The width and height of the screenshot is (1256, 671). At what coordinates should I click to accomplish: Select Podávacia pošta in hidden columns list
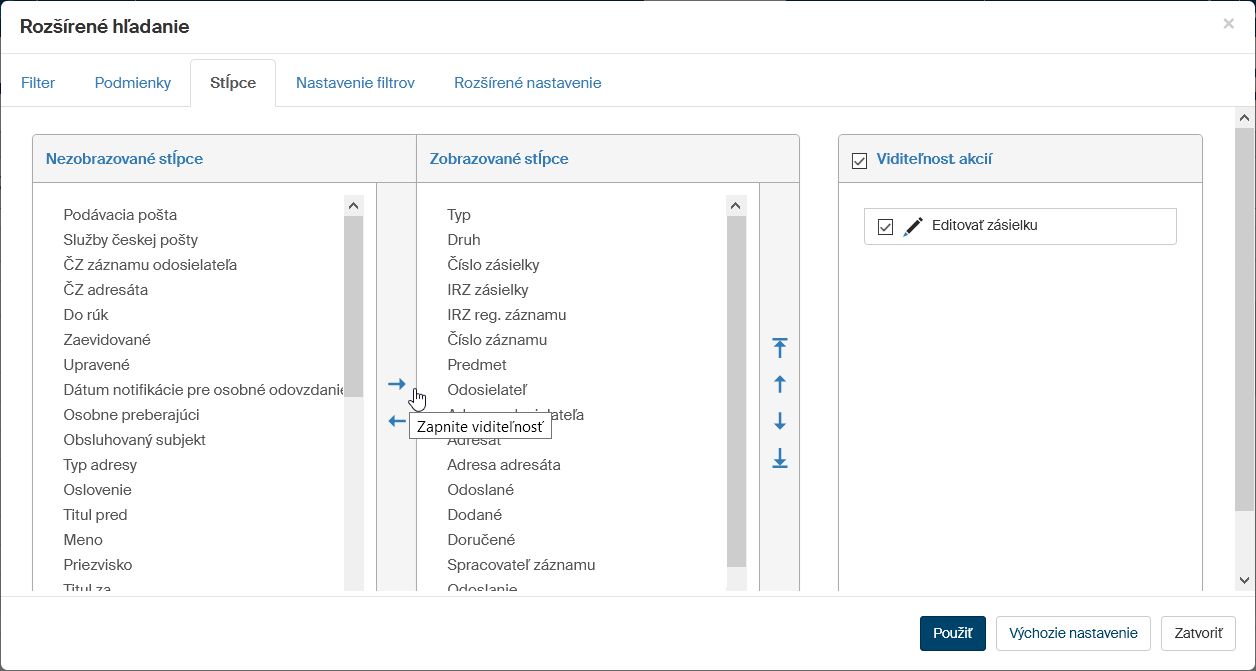pyautogui.click(x=120, y=215)
